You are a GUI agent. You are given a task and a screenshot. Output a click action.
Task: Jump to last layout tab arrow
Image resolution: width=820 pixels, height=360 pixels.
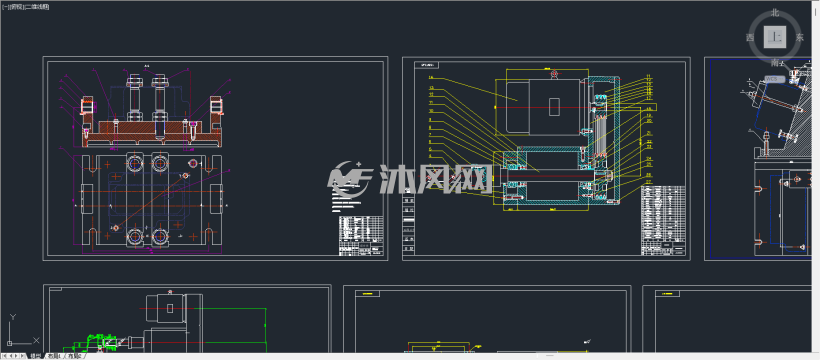point(23,356)
